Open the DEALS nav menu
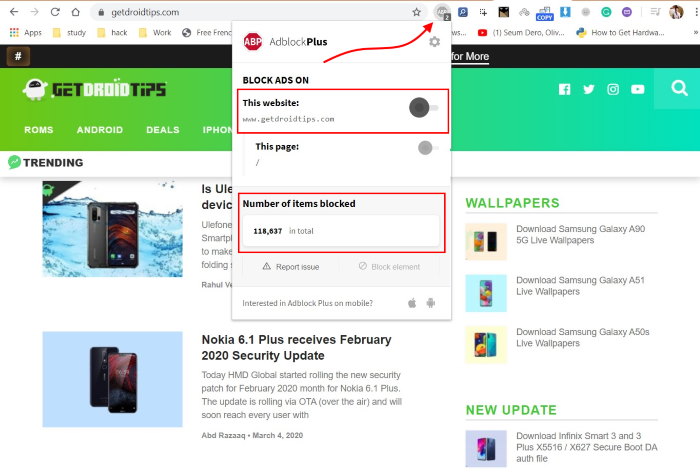This screenshot has height=473, width=700. point(162,130)
